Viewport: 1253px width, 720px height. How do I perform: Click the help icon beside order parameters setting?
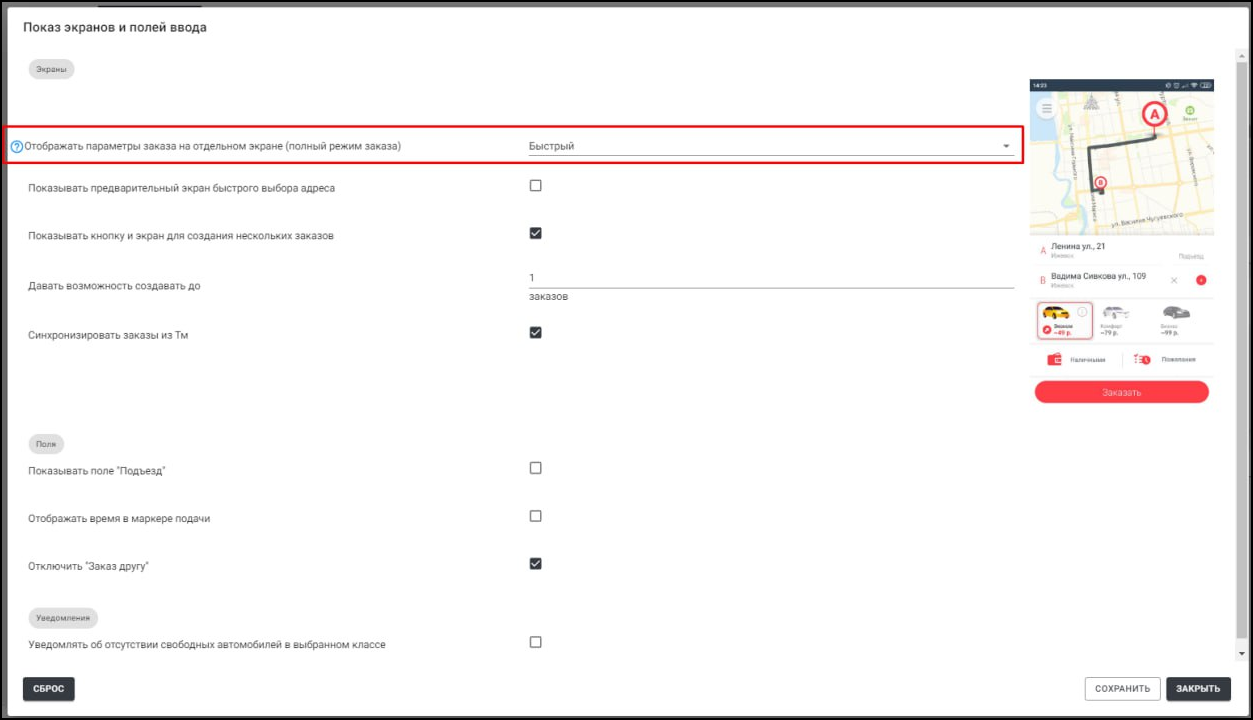click(x=16, y=147)
